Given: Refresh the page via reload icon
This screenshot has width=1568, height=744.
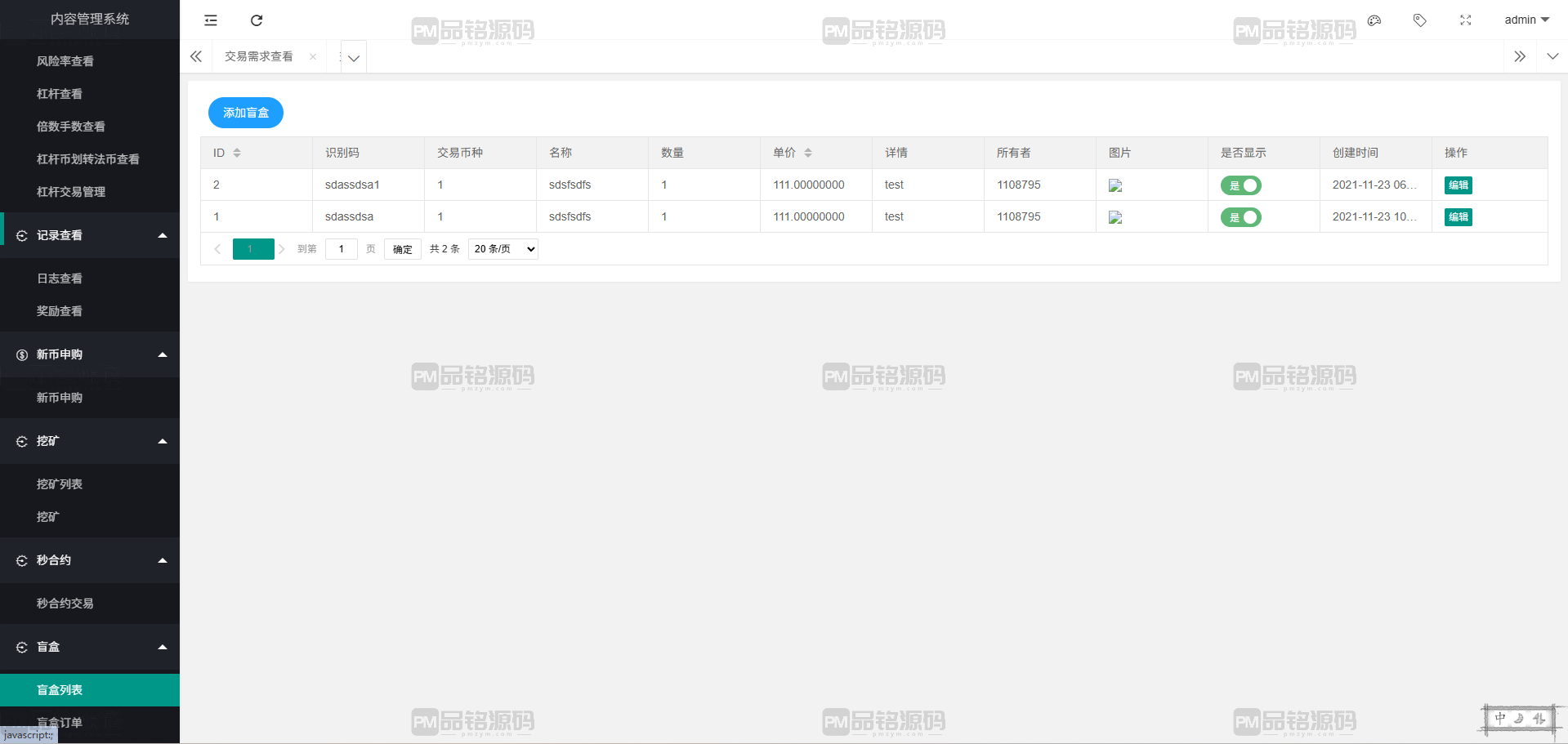Looking at the screenshot, I should [x=257, y=20].
